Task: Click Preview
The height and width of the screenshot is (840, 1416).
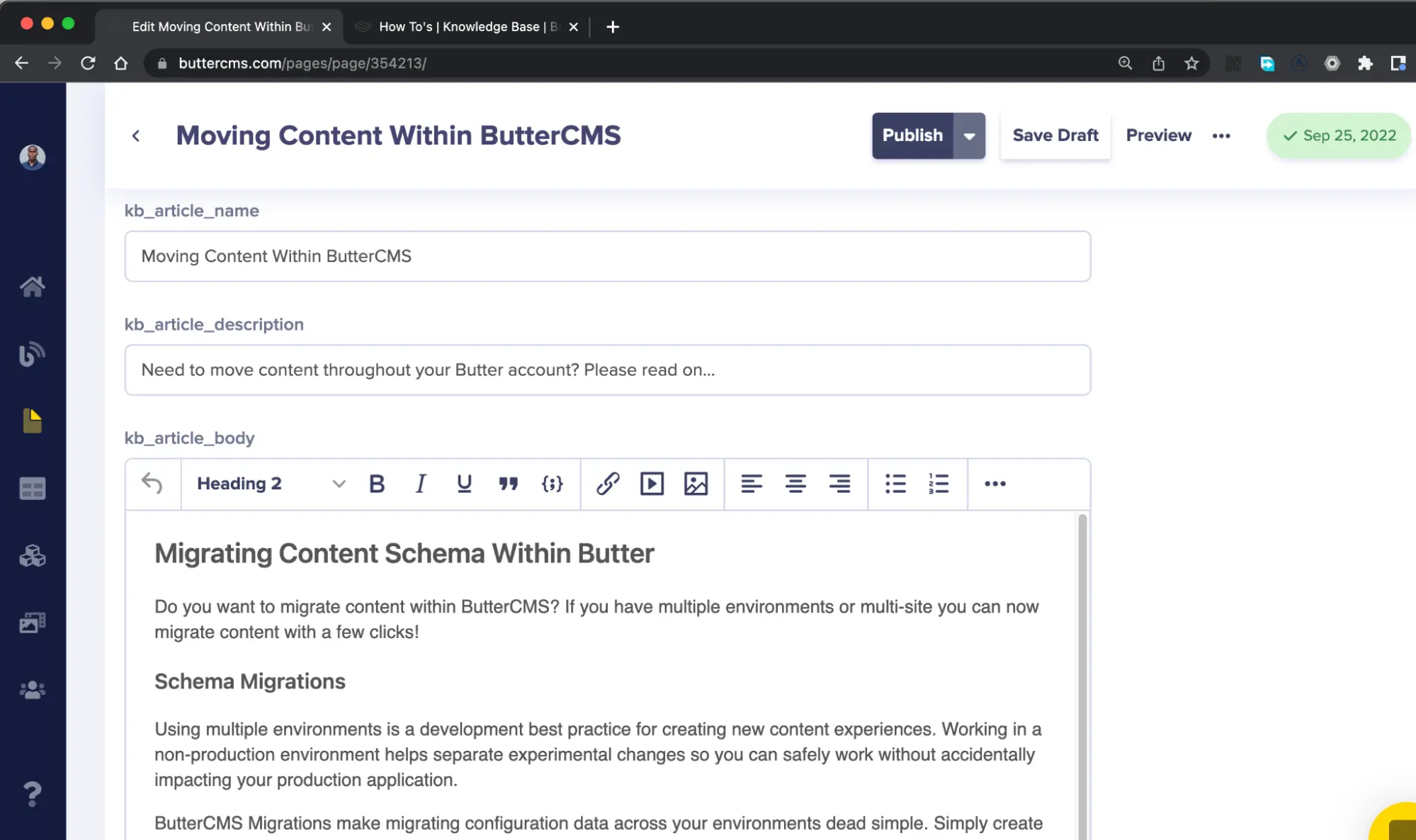Action: coord(1158,135)
